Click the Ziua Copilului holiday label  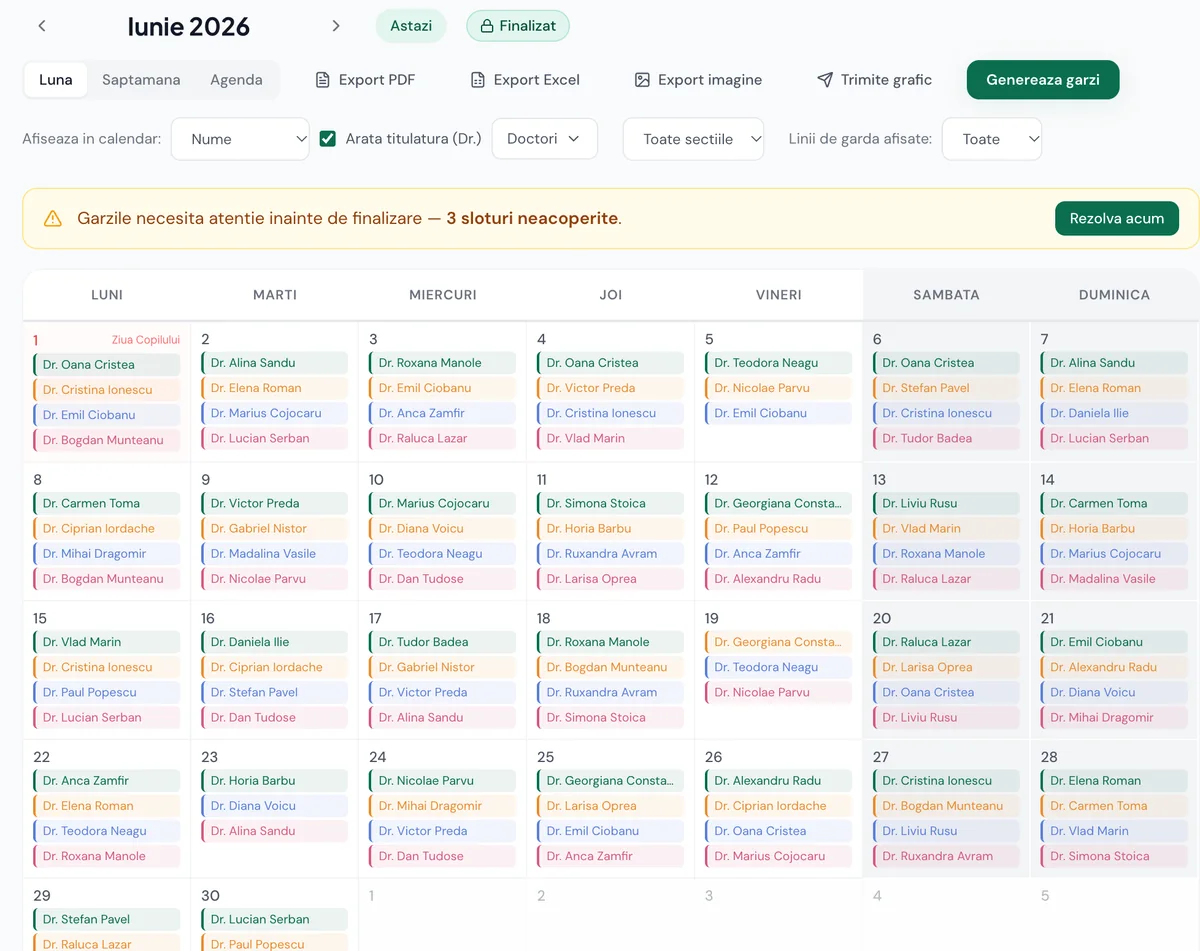pos(146,340)
